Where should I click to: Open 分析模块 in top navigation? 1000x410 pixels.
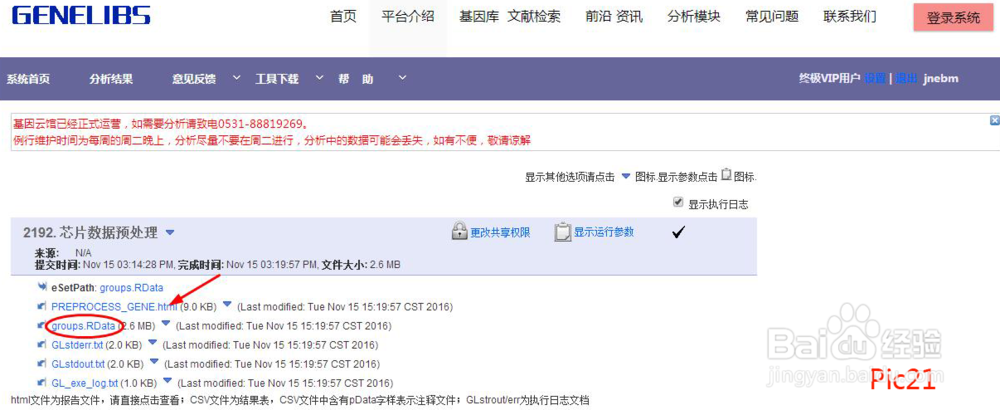pos(694,17)
